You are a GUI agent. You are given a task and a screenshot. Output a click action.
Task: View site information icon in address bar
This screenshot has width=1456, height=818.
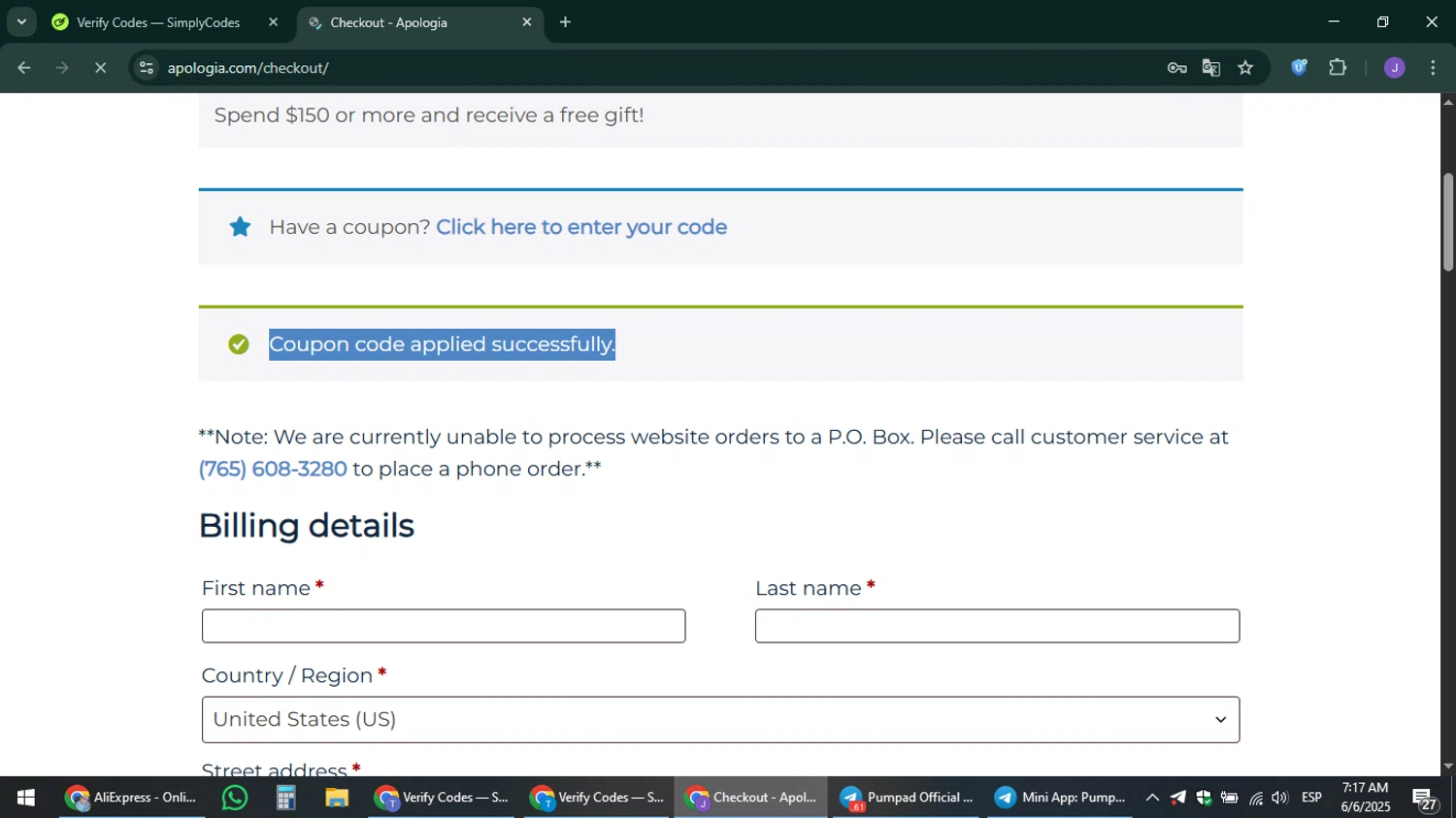(x=147, y=68)
